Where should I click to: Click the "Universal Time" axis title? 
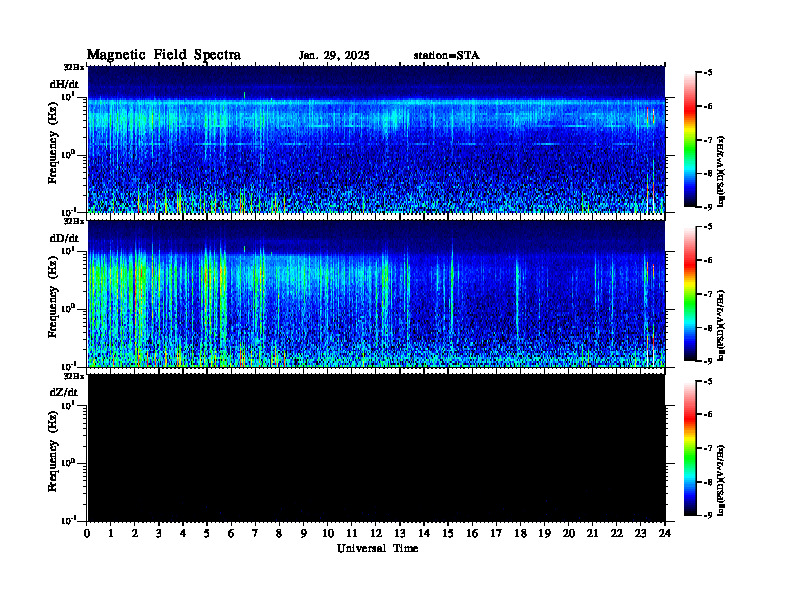tap(377, 548)
